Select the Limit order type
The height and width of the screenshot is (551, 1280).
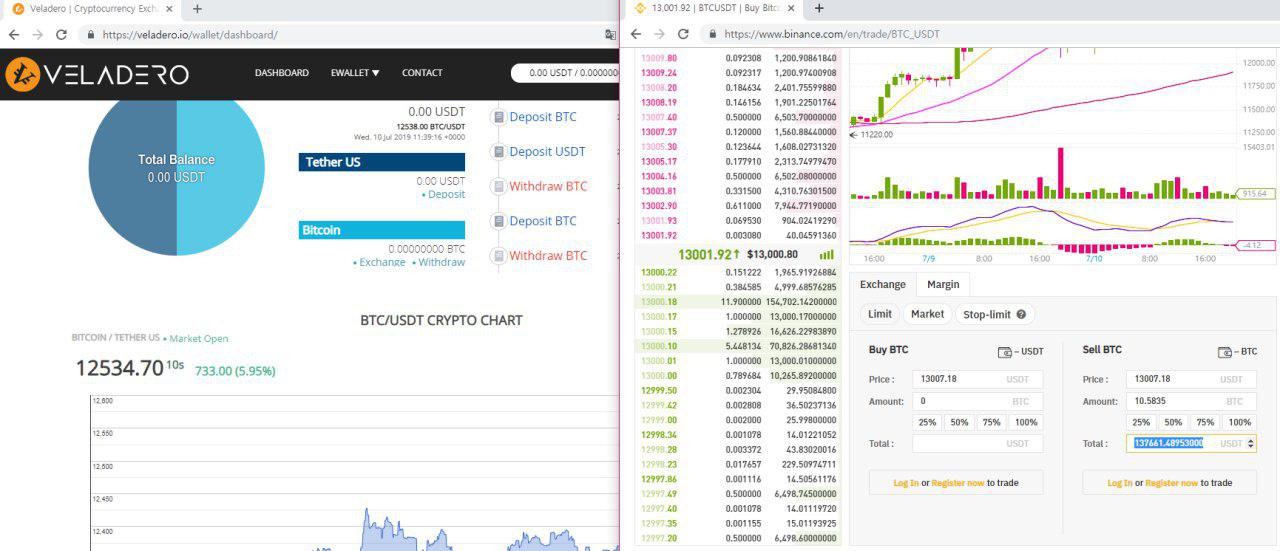(880, 314)
